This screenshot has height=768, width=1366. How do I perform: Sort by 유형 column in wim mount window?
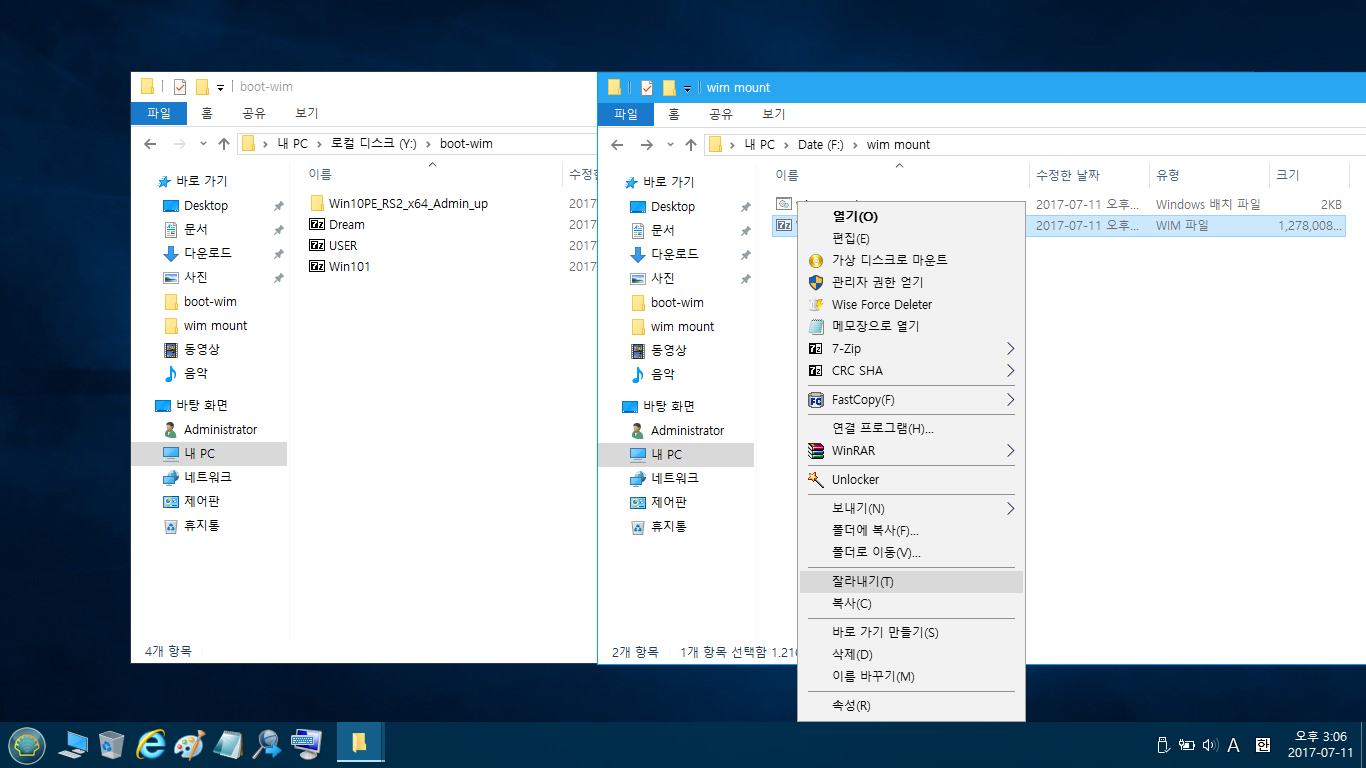click(x=1209, y=175)
